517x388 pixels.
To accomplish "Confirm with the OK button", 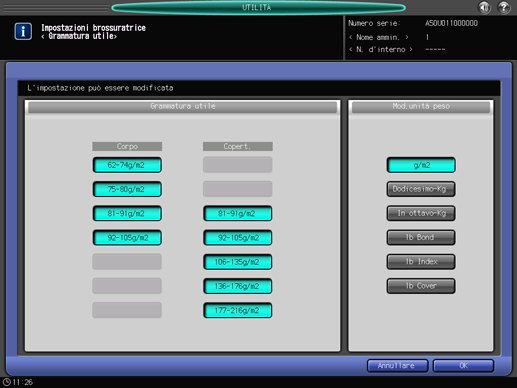I will pos(463,366).
